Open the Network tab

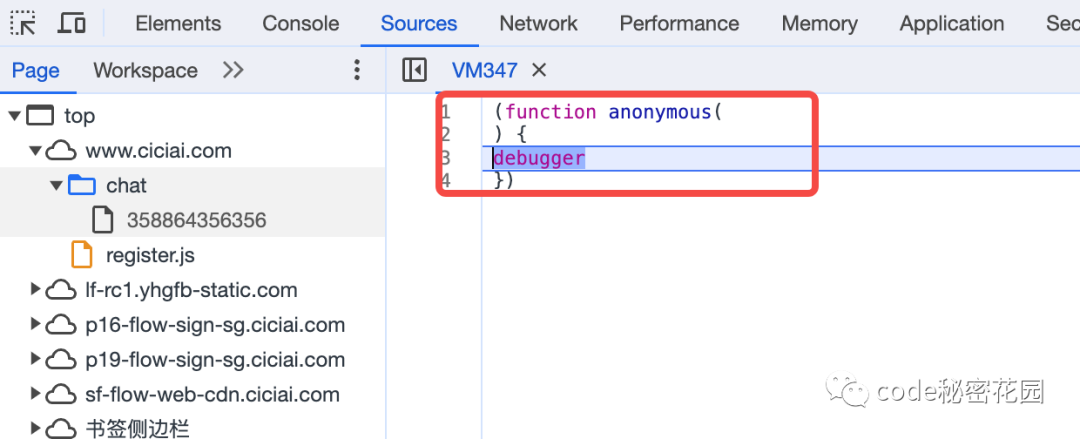tap(539, 23)
